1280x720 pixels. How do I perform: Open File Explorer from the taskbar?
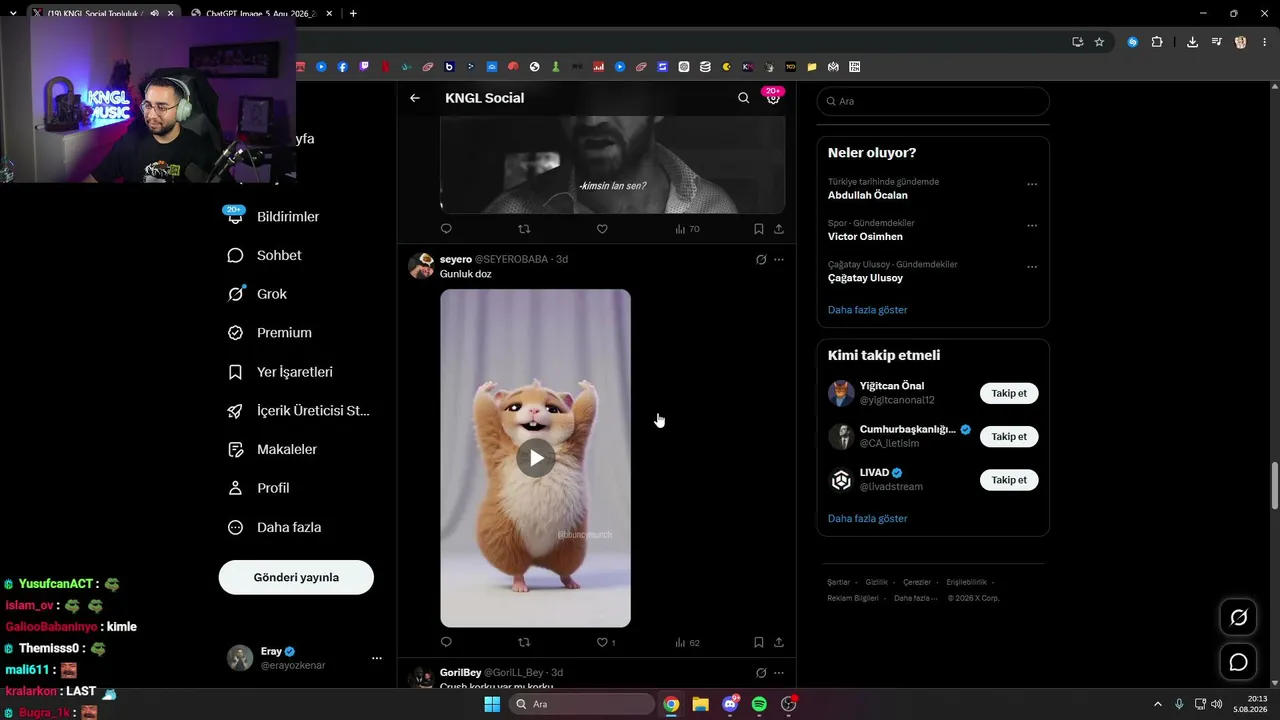click(700, 704)
